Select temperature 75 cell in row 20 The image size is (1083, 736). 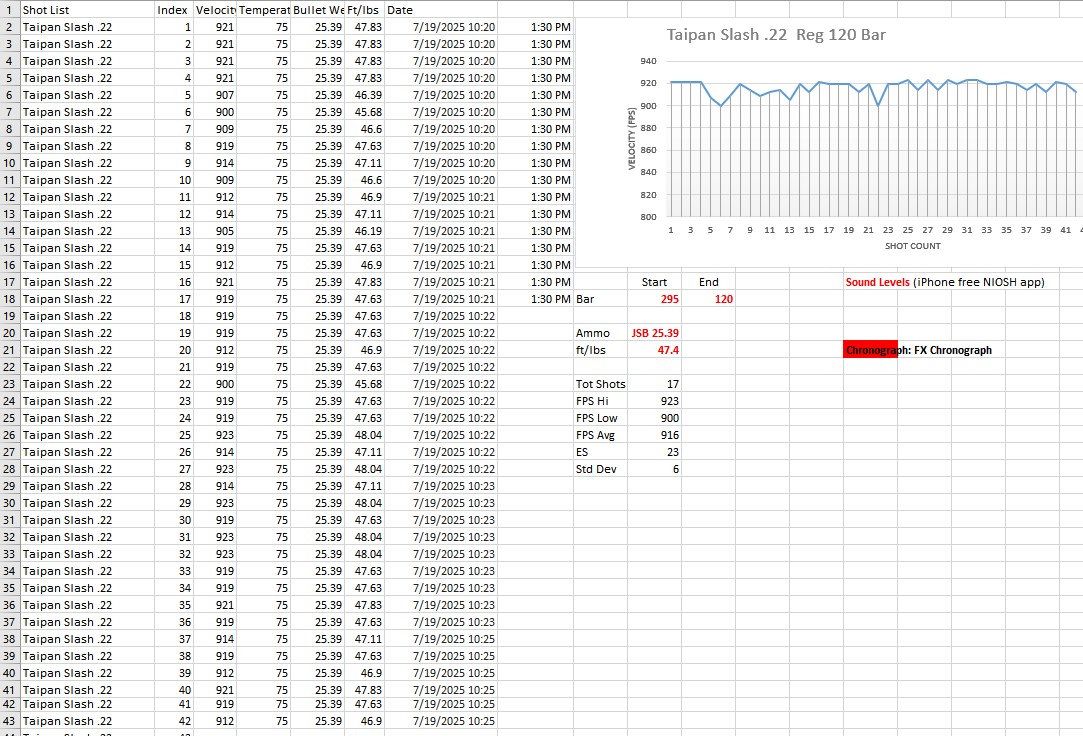point(263,333)
